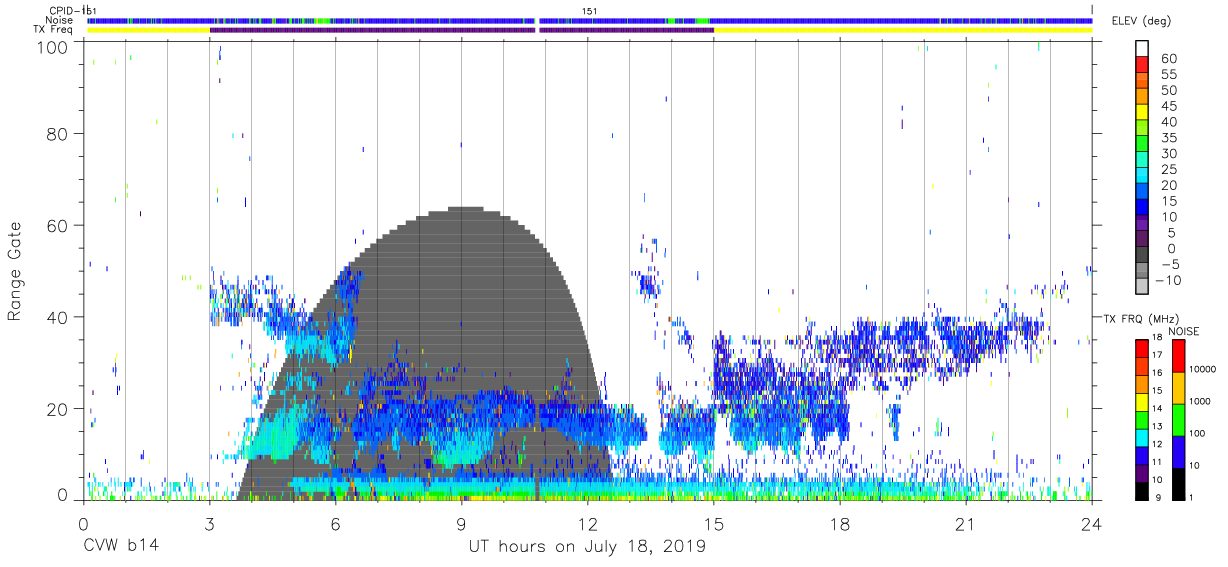Click the black bottom segment of TX FRQ colorbar
Screen dimensions: 1228x567
click(1141, 489)
